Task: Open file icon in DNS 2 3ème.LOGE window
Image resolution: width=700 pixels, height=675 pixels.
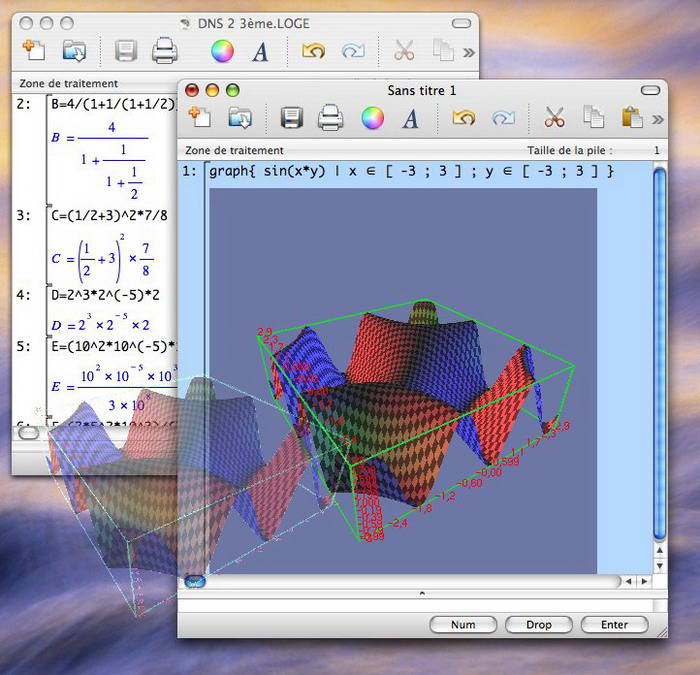Action: 74,51
